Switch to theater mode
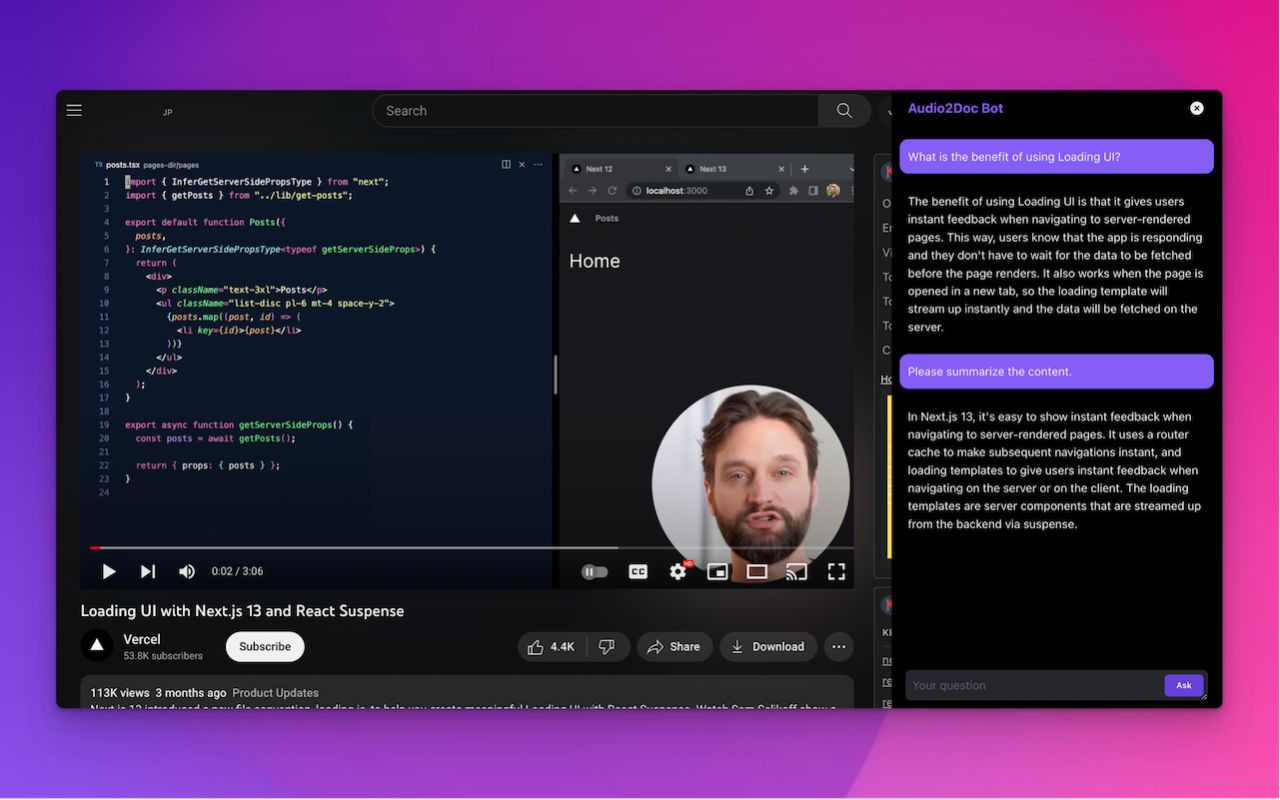Viewport: 1280px width, 800px height. pos(756,571)
